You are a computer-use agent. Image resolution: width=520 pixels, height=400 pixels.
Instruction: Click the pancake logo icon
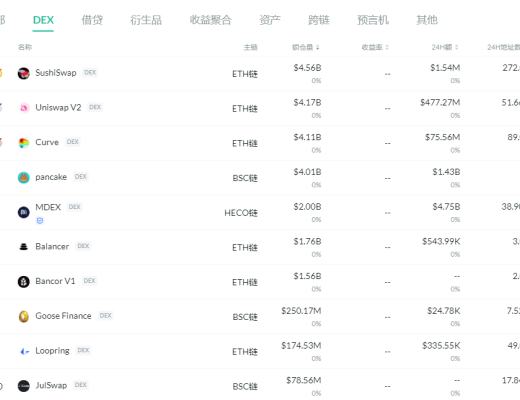tap(24, 177)
